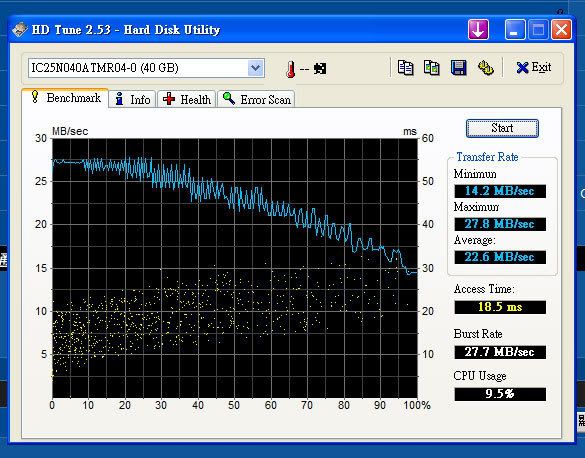Start the benchmark test
Image resolution: width=585 pixels, height=458 pixels.
click(502, 128)
